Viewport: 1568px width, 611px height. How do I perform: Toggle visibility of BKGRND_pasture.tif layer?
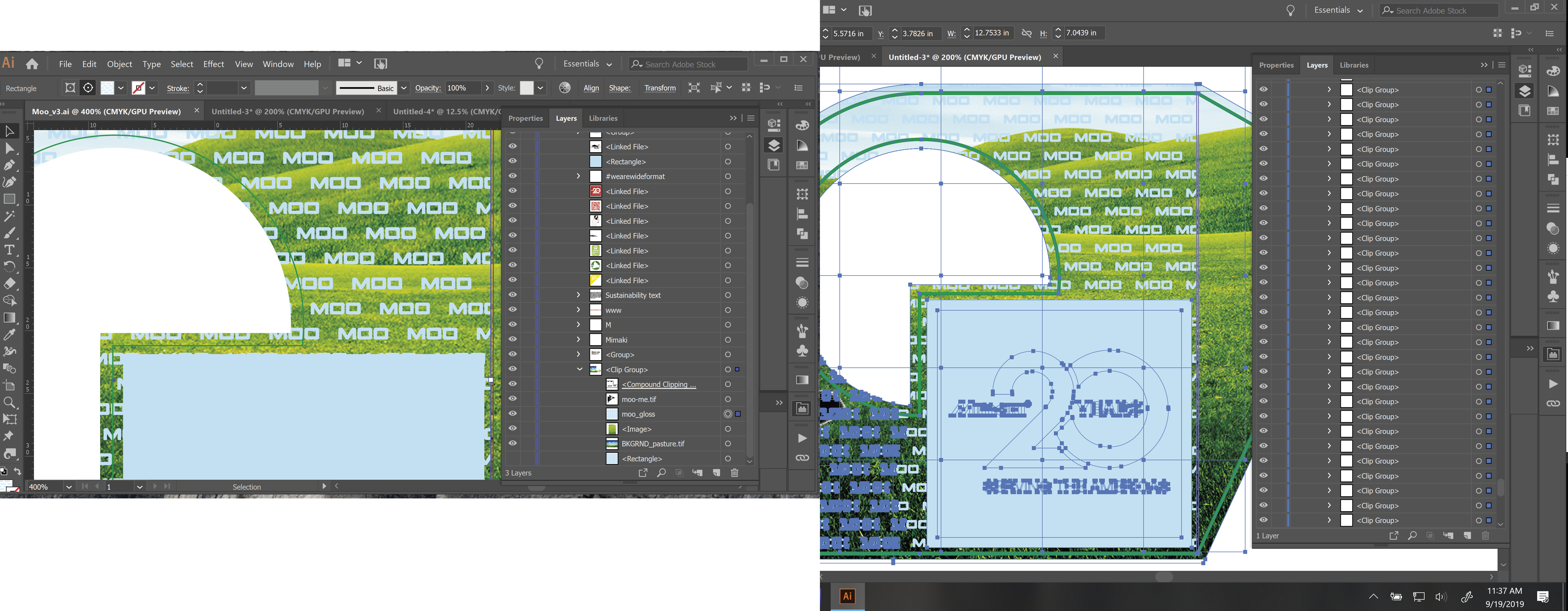tap(512, 444)
